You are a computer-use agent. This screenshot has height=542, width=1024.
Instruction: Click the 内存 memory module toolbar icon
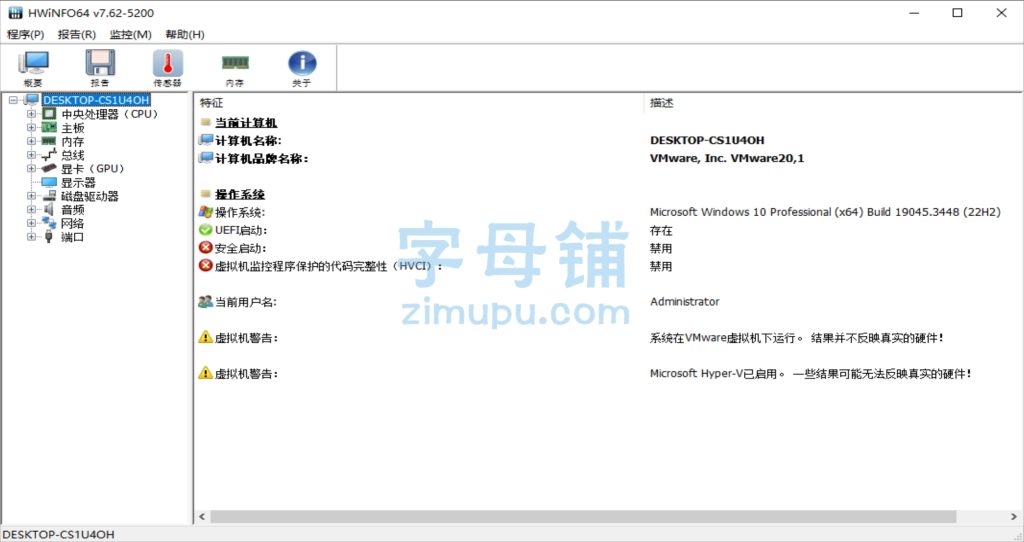pyautogui.click(x=234, y=68)
